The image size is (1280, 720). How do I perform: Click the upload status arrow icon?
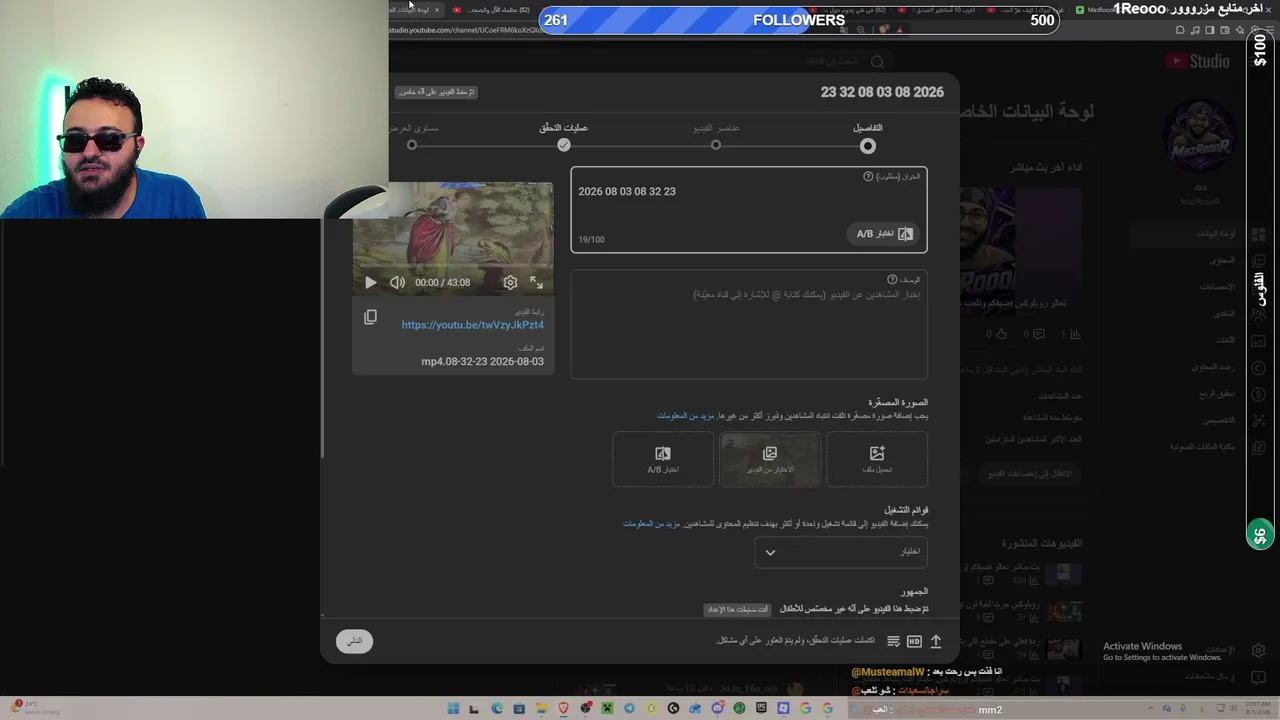coord(936,641)
